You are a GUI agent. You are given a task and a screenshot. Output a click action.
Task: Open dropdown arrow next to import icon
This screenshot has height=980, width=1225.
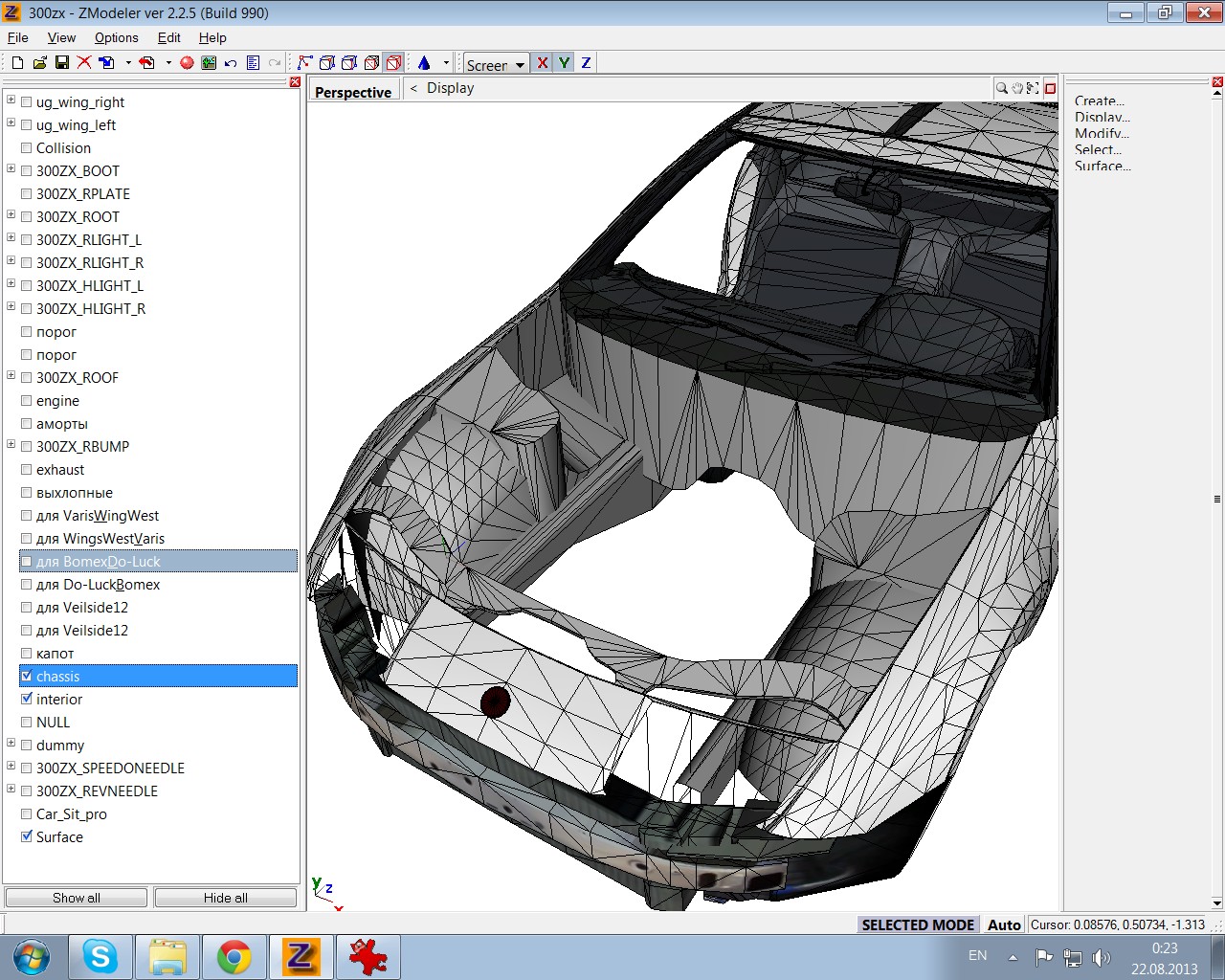pyautogui.click(x=128, y=63)
